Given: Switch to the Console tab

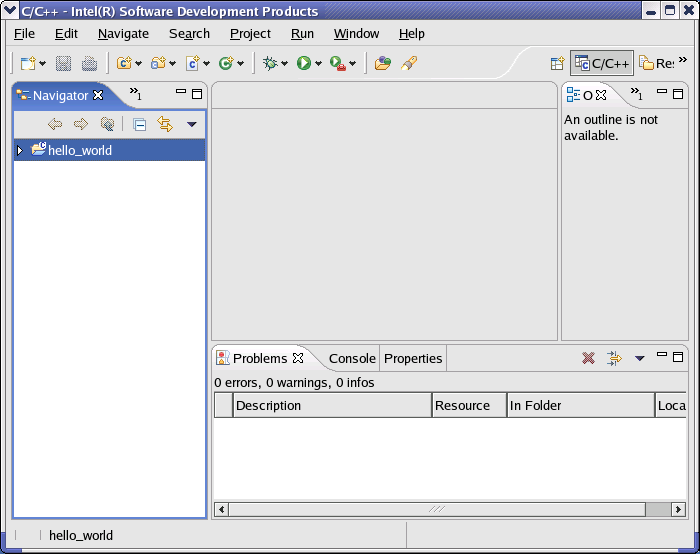Looking at the screenshot, I should (352, 358).
